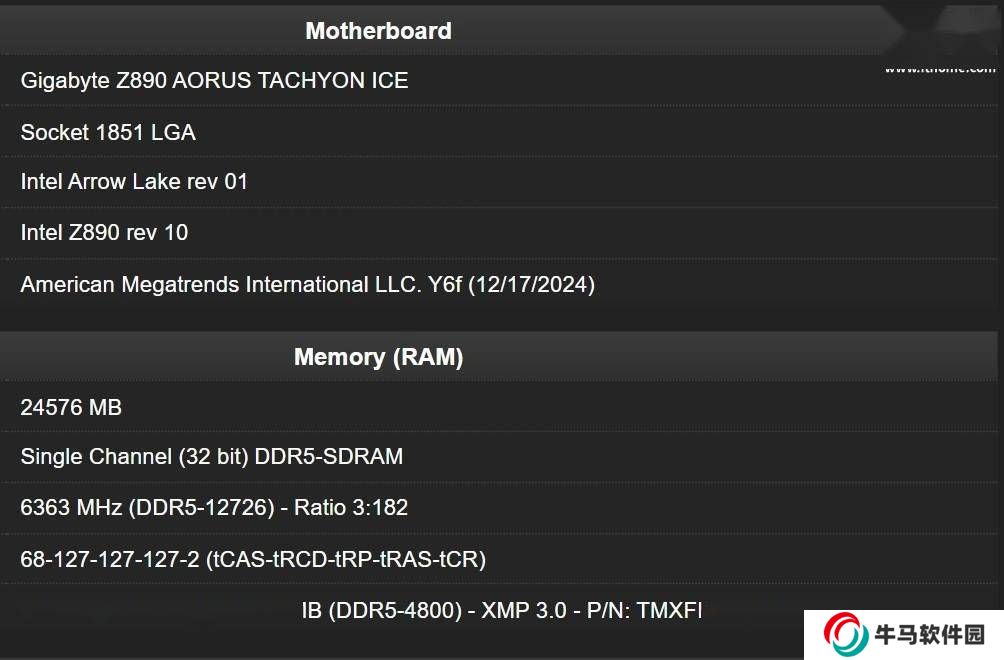Screen dimensions: 1004x660
Task: Click the 6363 MHz frequency value
Action: [x=72, y=508]
